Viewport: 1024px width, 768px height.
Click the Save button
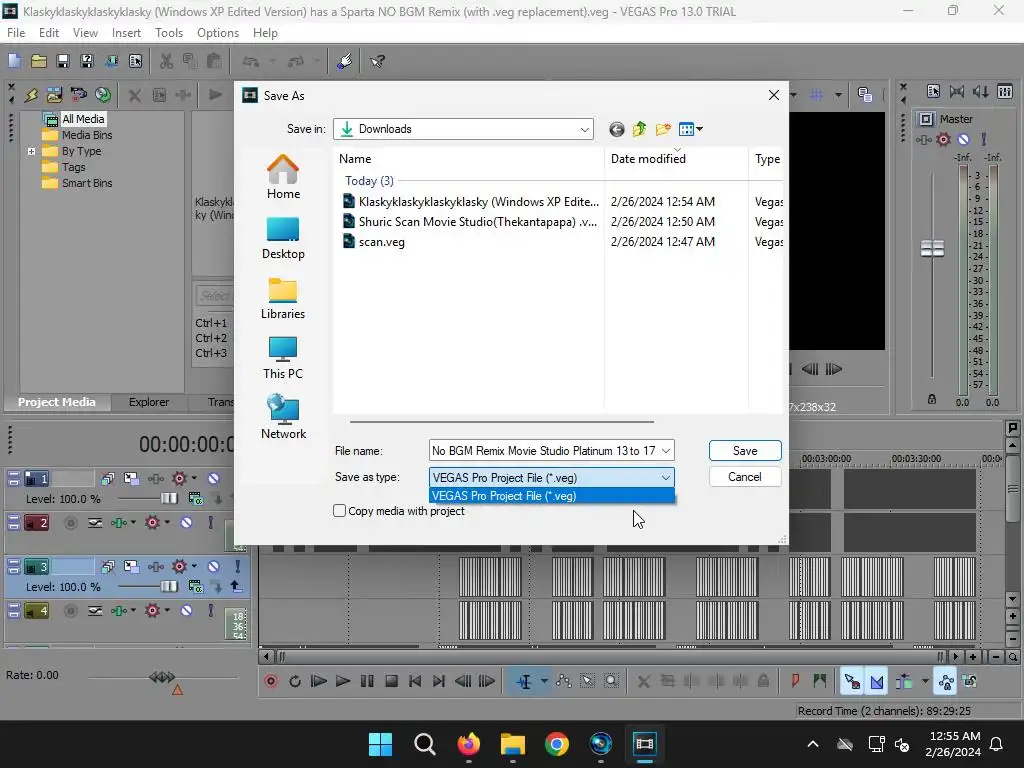745,451
